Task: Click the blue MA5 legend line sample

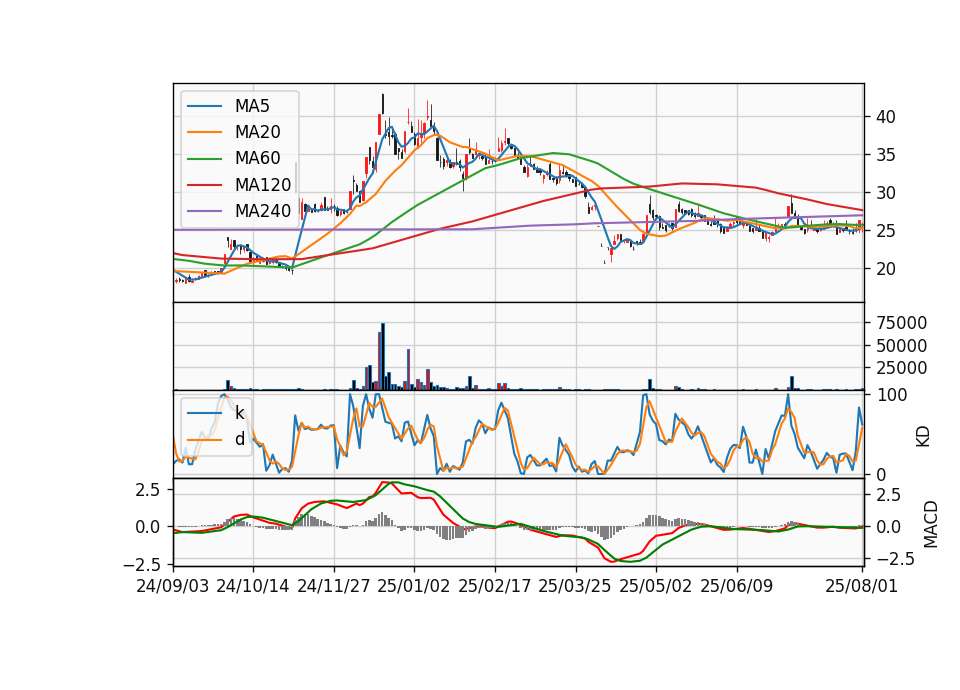Action: 204,106
